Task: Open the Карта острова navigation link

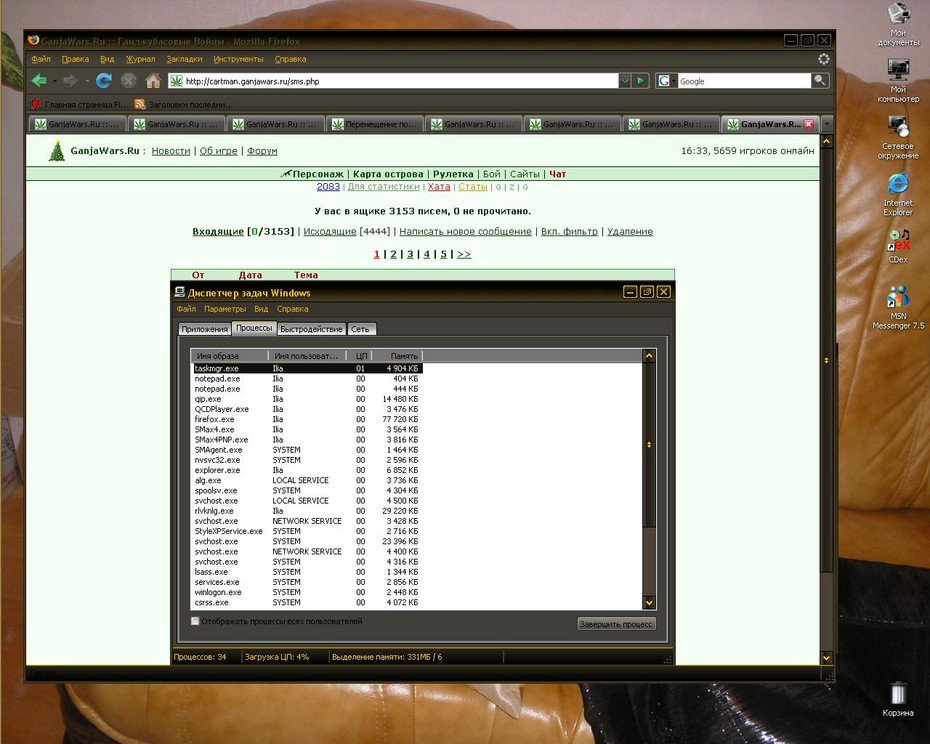Action: 388,174
